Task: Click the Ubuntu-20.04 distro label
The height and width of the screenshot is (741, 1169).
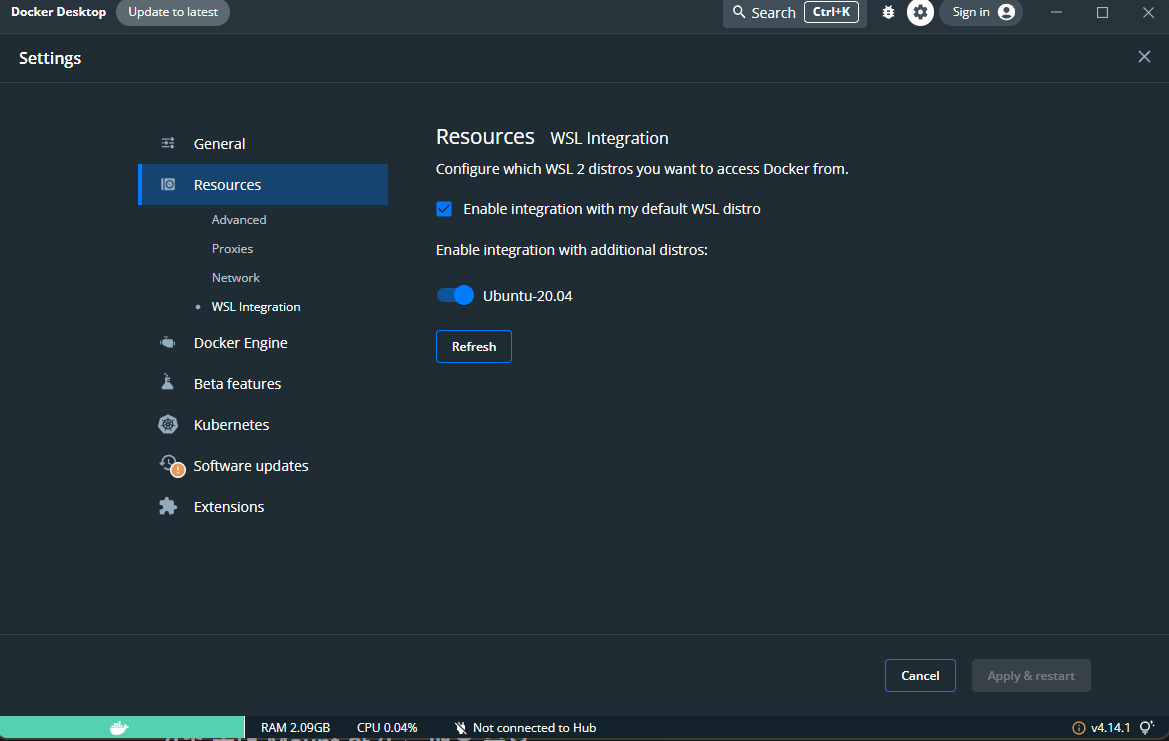Action: tap(528, 296)
